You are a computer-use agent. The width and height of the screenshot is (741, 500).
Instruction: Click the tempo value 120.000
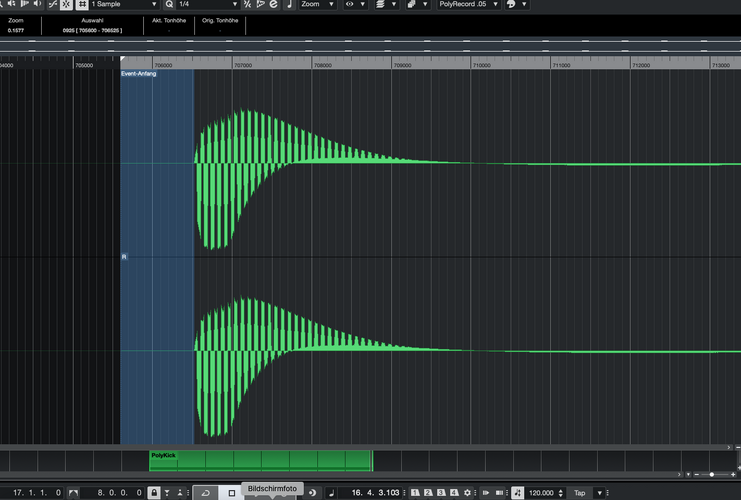click(541, 493)
